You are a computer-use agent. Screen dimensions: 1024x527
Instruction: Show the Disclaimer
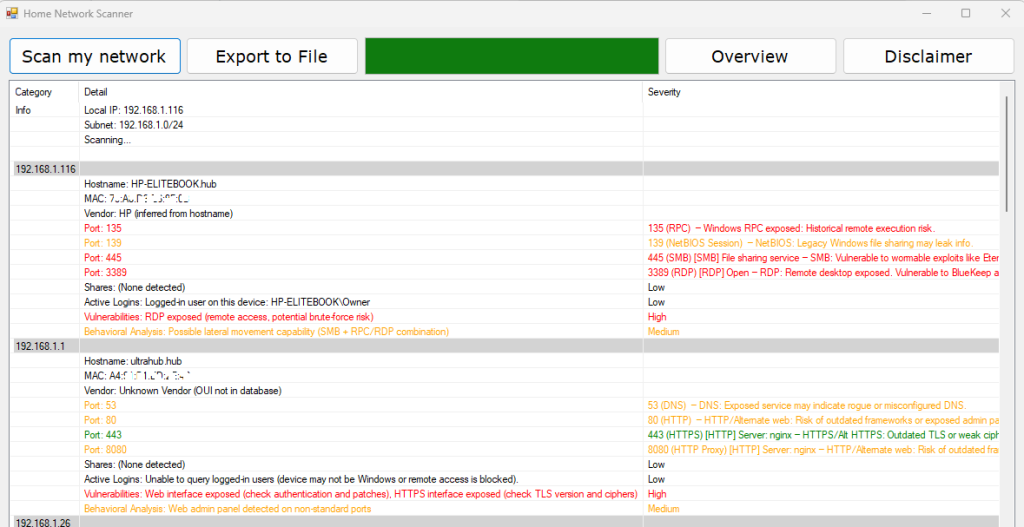(x=928, y=56)
